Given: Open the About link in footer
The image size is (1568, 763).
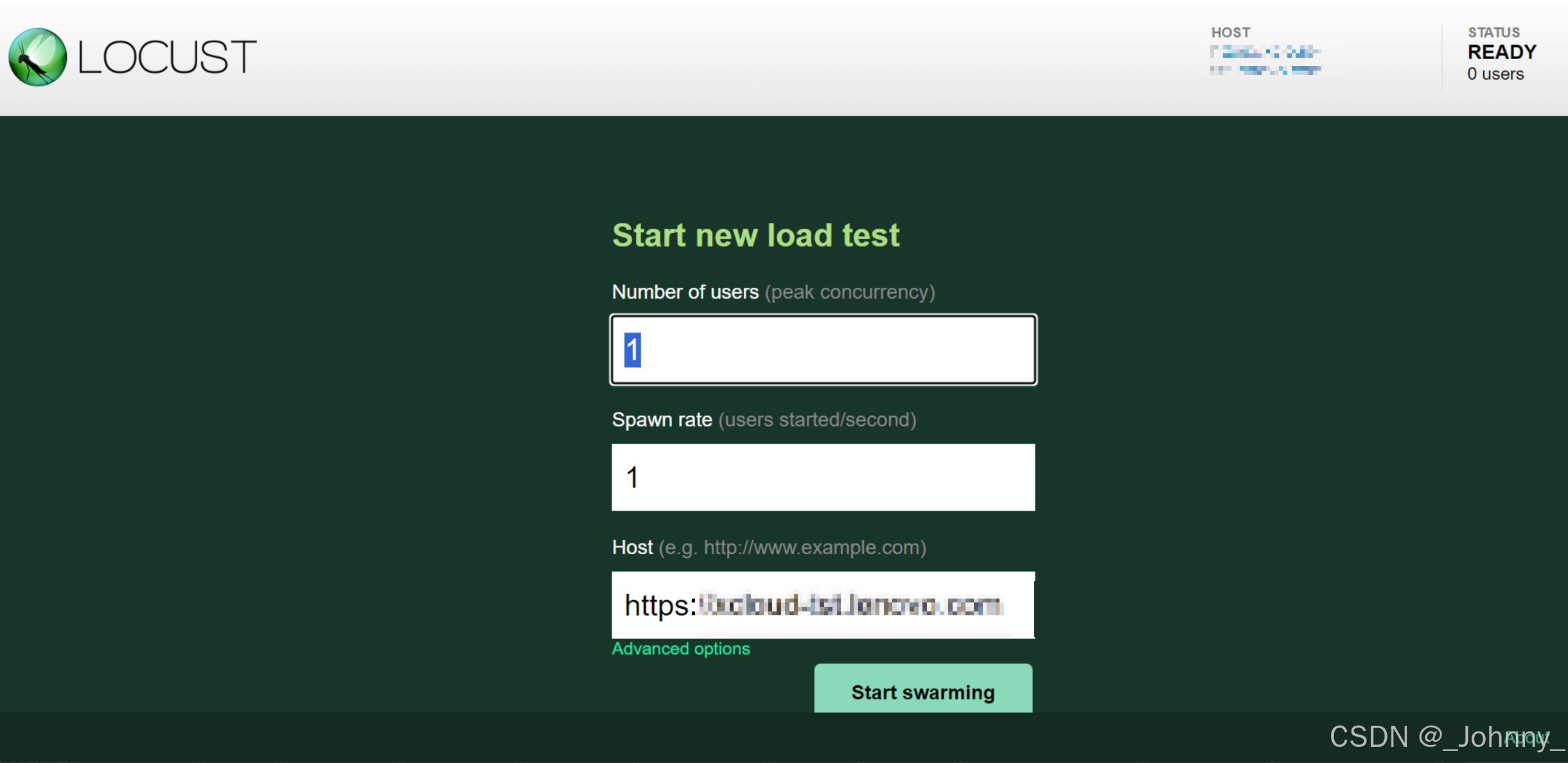Looking at the screenshot, I should pyautogui.click(x=1526, y=738).
